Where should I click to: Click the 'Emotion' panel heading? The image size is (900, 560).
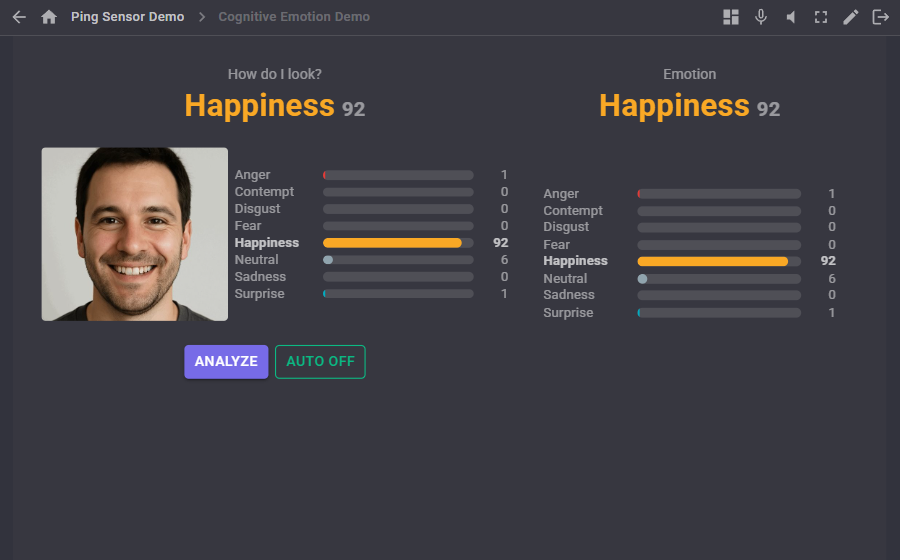[689, 74]
